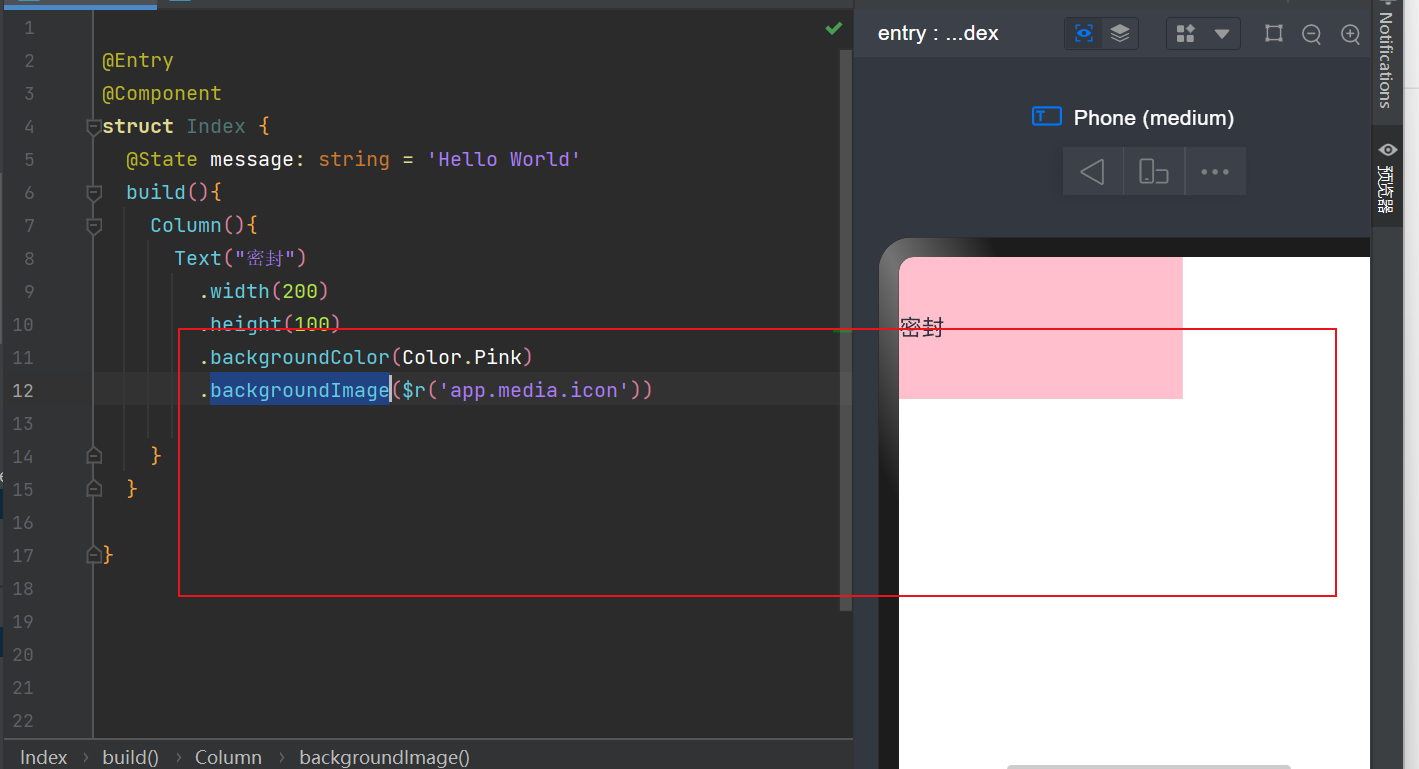Select the Index breadcrumb
1419x769 pixels.
[44, 757]
